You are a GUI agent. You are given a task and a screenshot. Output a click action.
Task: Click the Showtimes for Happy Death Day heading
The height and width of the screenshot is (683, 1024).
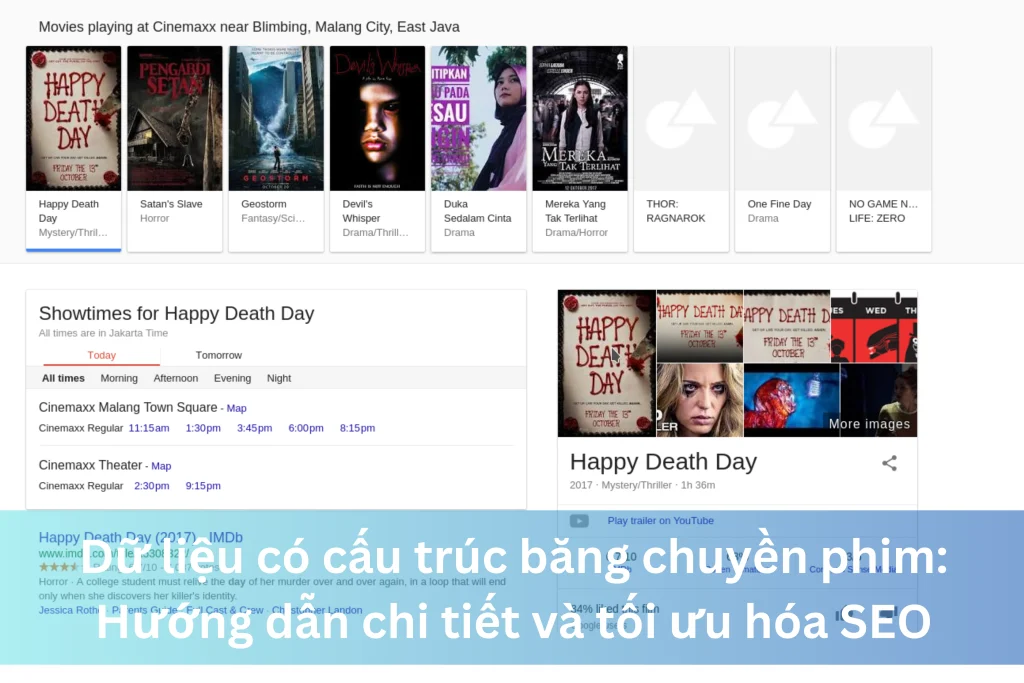click(176, 313)
